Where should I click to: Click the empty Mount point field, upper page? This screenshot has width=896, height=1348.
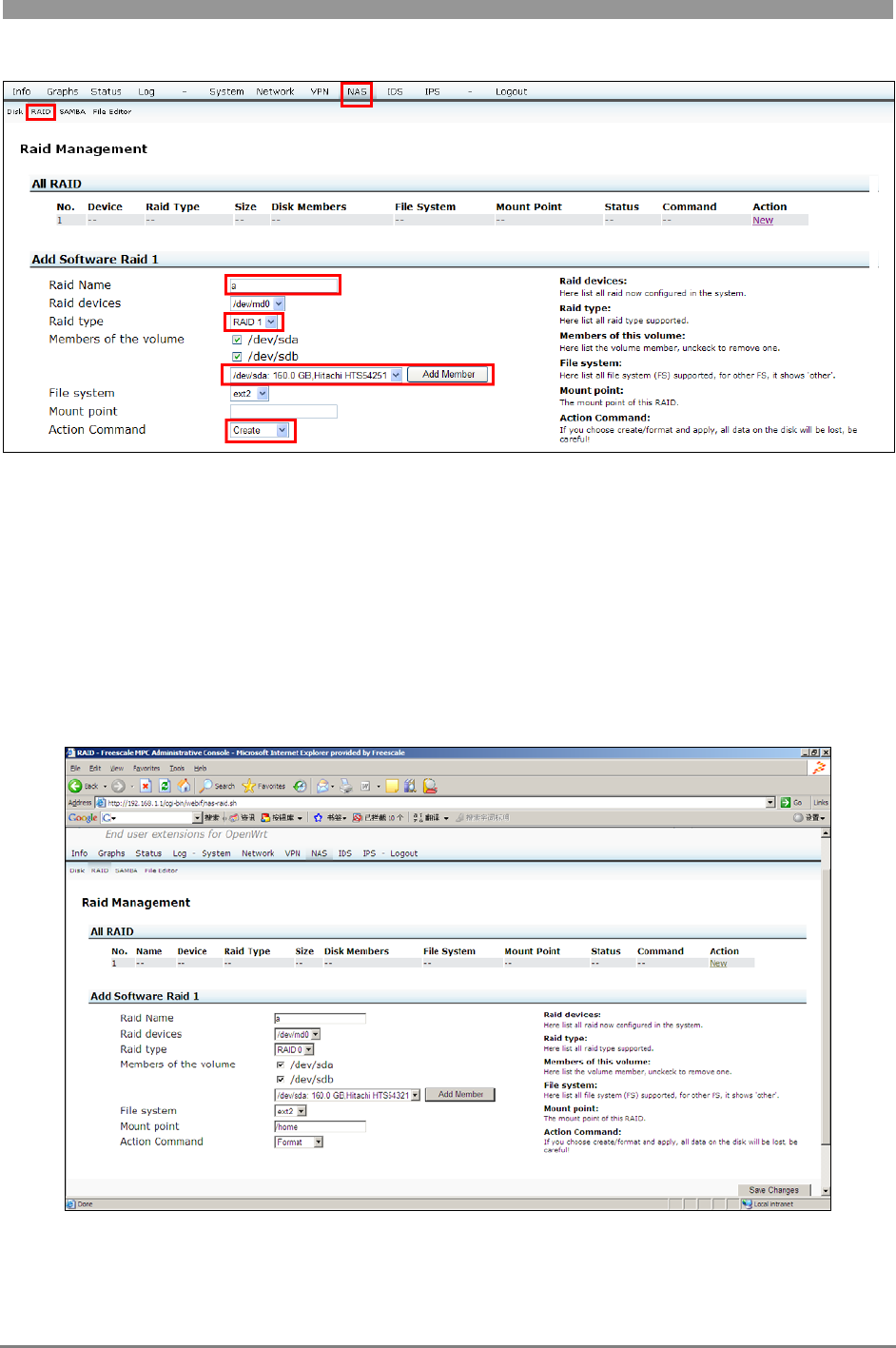tap(283, 412)
